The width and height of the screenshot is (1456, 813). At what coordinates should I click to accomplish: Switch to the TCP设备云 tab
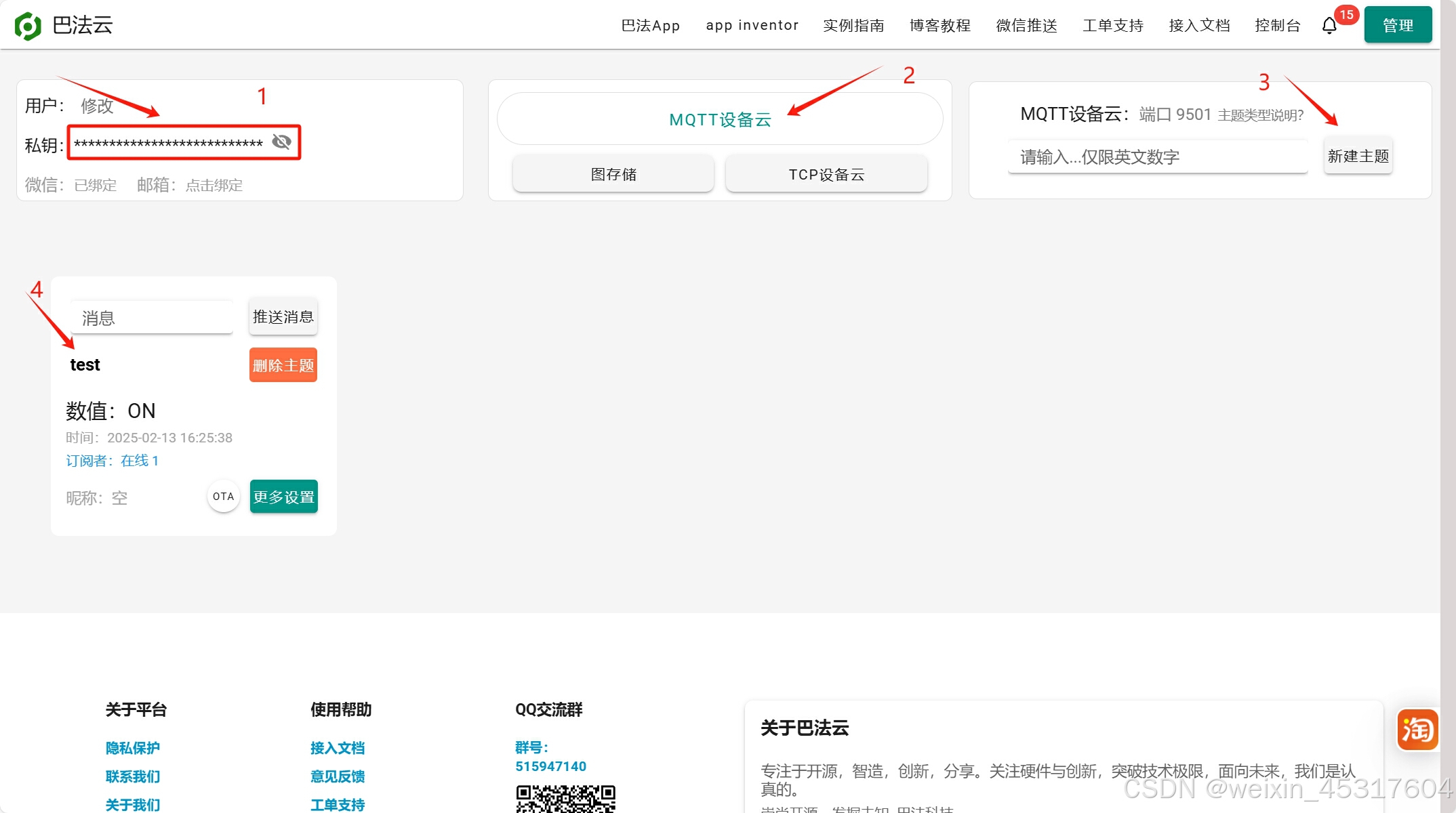click(x=826, y=175)
